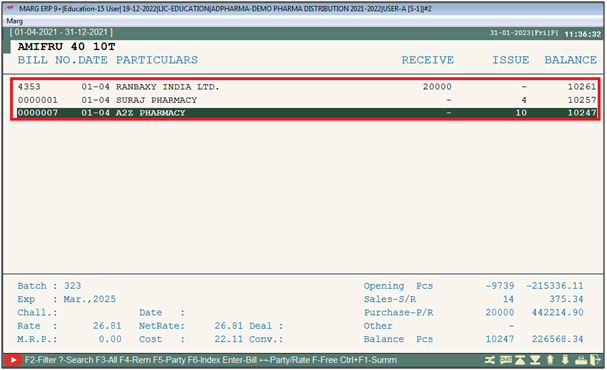Click bill number 0000001
This screenshot has width=607, height=370.
pyautogui.click(x=38, y=100)
